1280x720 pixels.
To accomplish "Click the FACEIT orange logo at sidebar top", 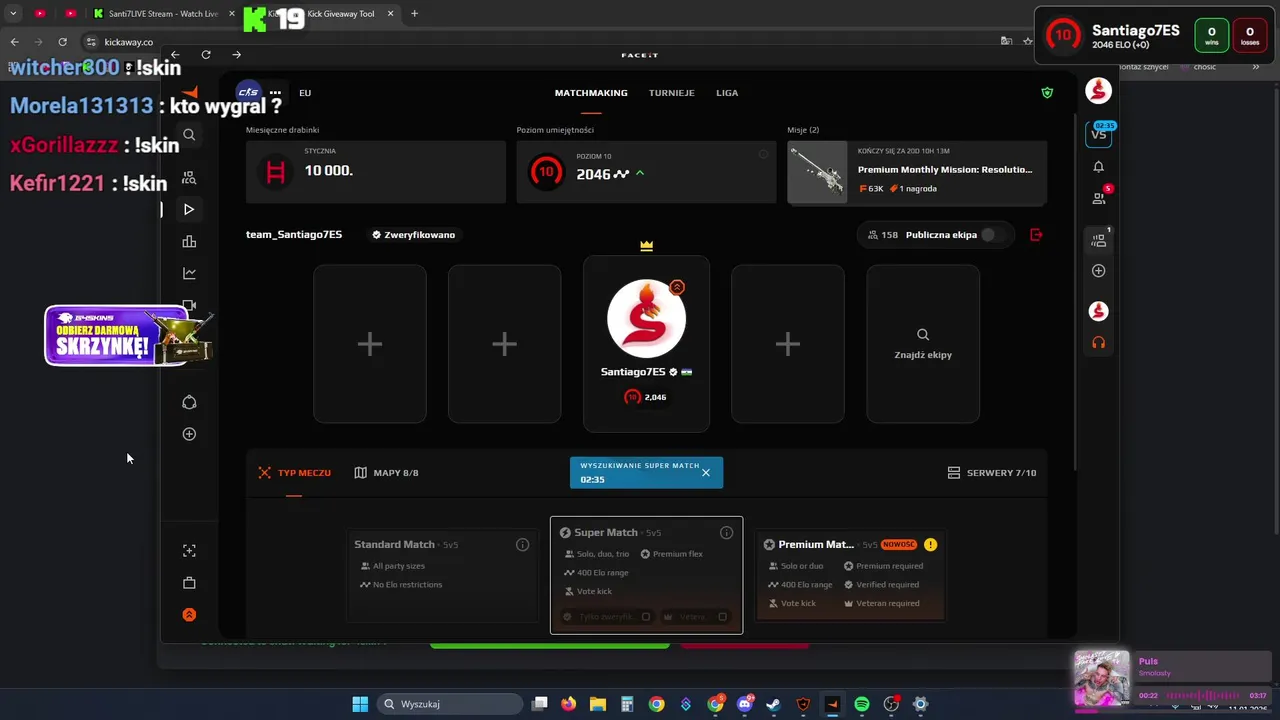I will (x=189, y=93).
